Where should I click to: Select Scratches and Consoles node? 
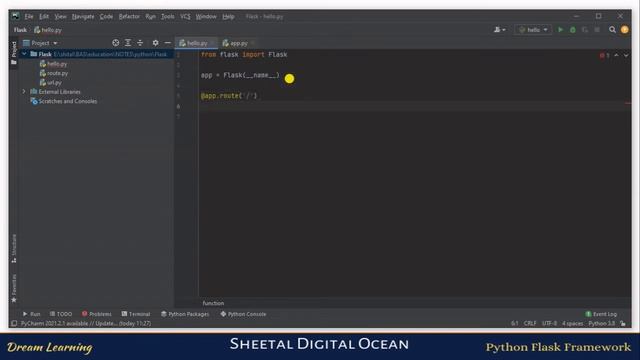(64, 101)
